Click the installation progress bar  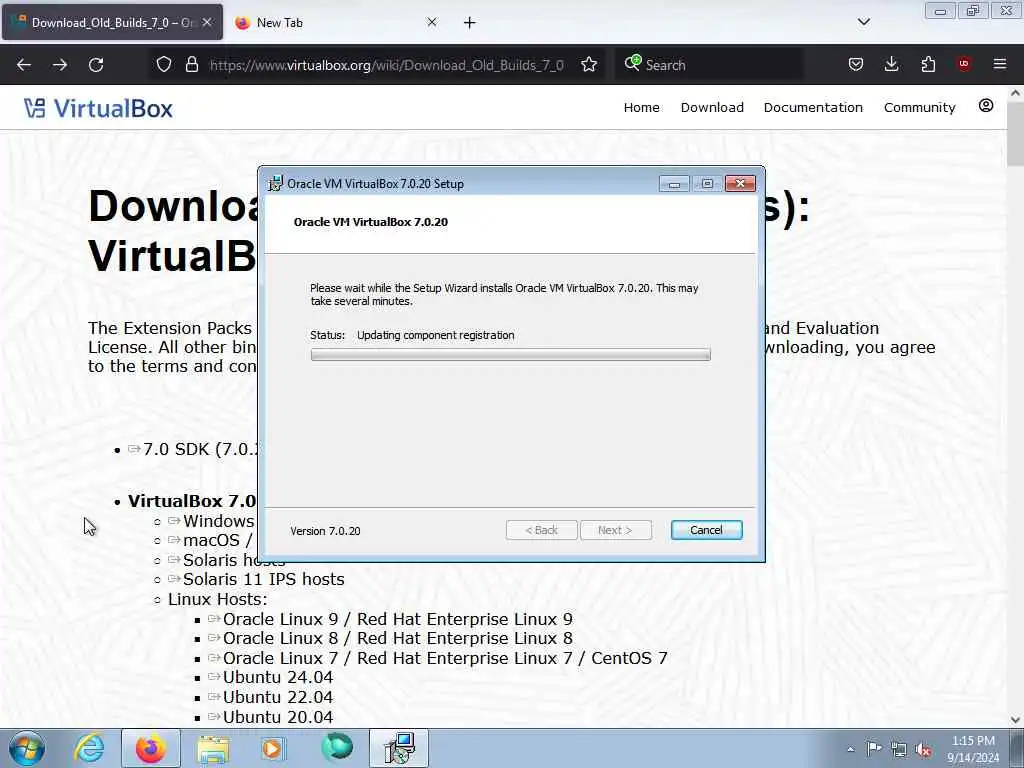511,355
